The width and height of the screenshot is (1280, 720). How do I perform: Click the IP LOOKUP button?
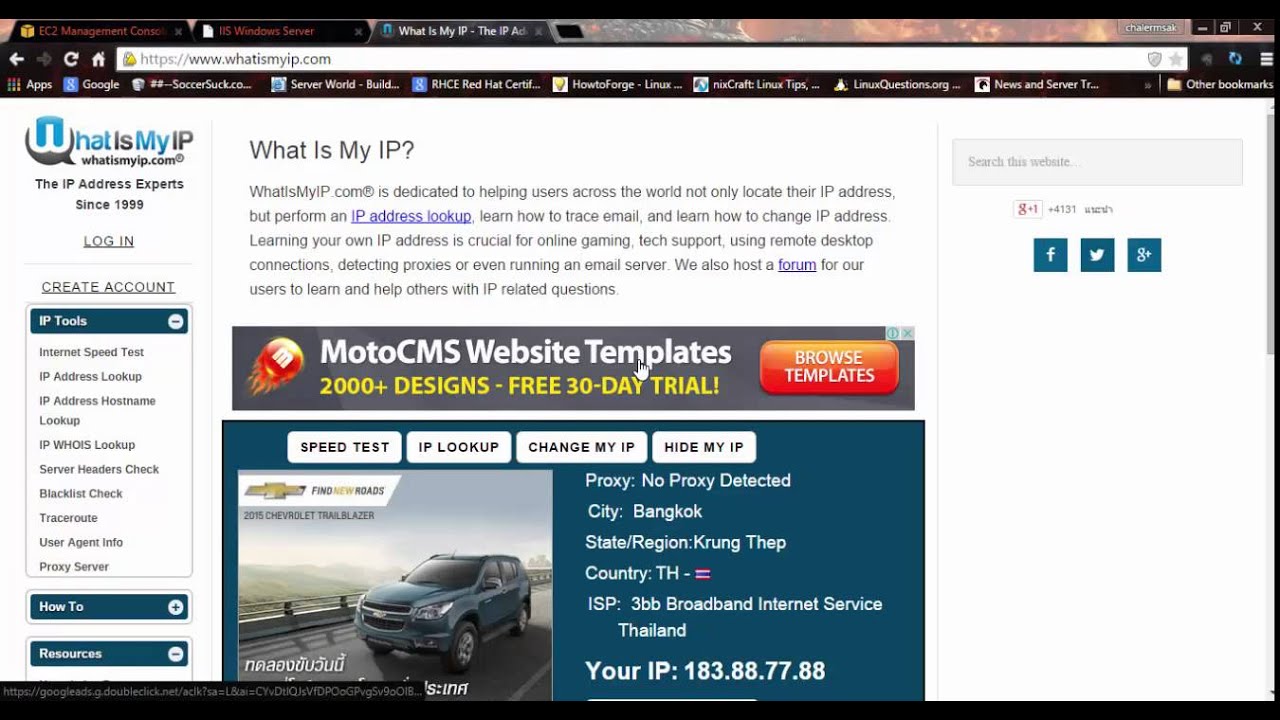[x=459, y=447]
